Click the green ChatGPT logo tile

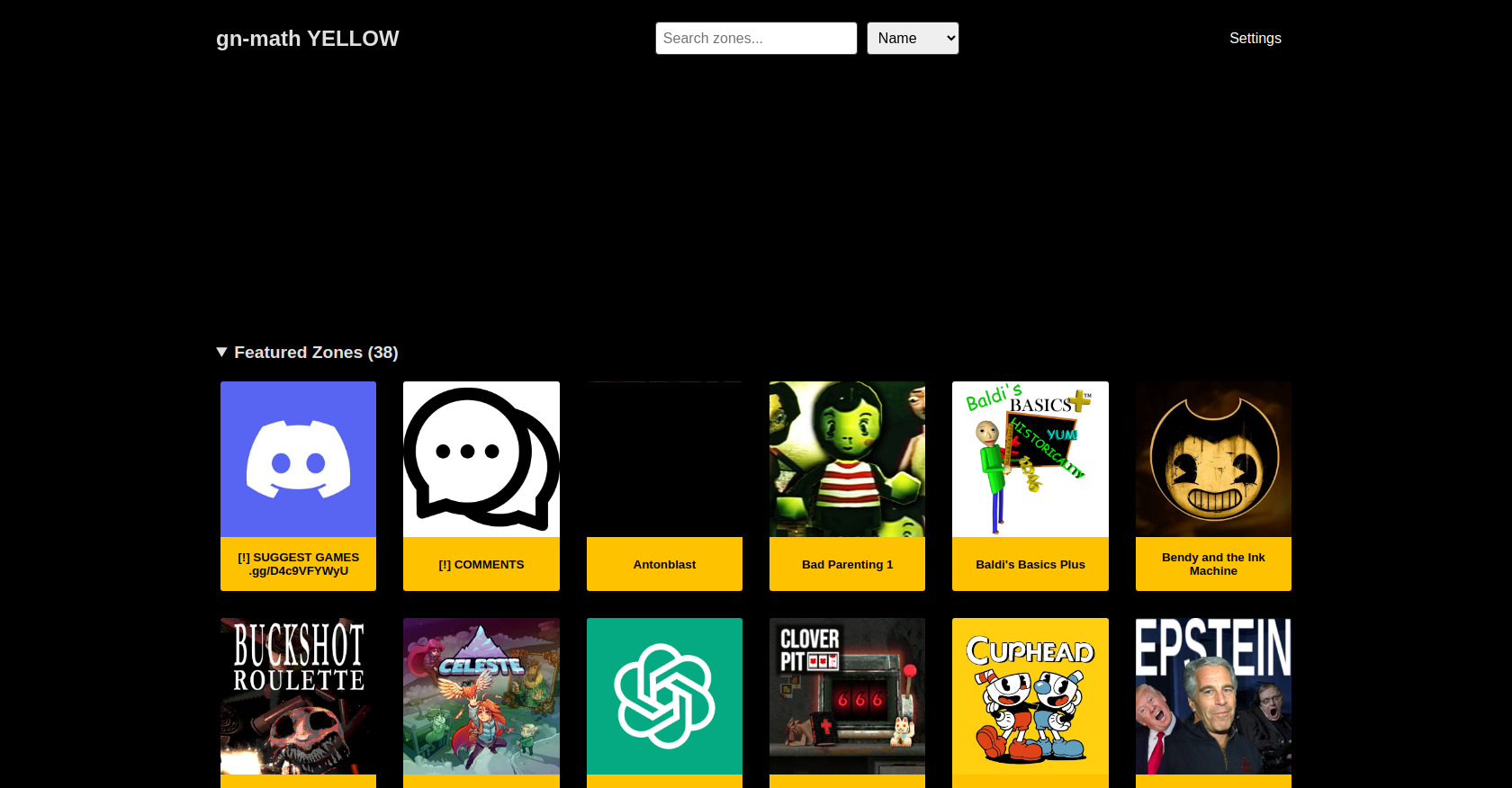click(x=664, y=695)
